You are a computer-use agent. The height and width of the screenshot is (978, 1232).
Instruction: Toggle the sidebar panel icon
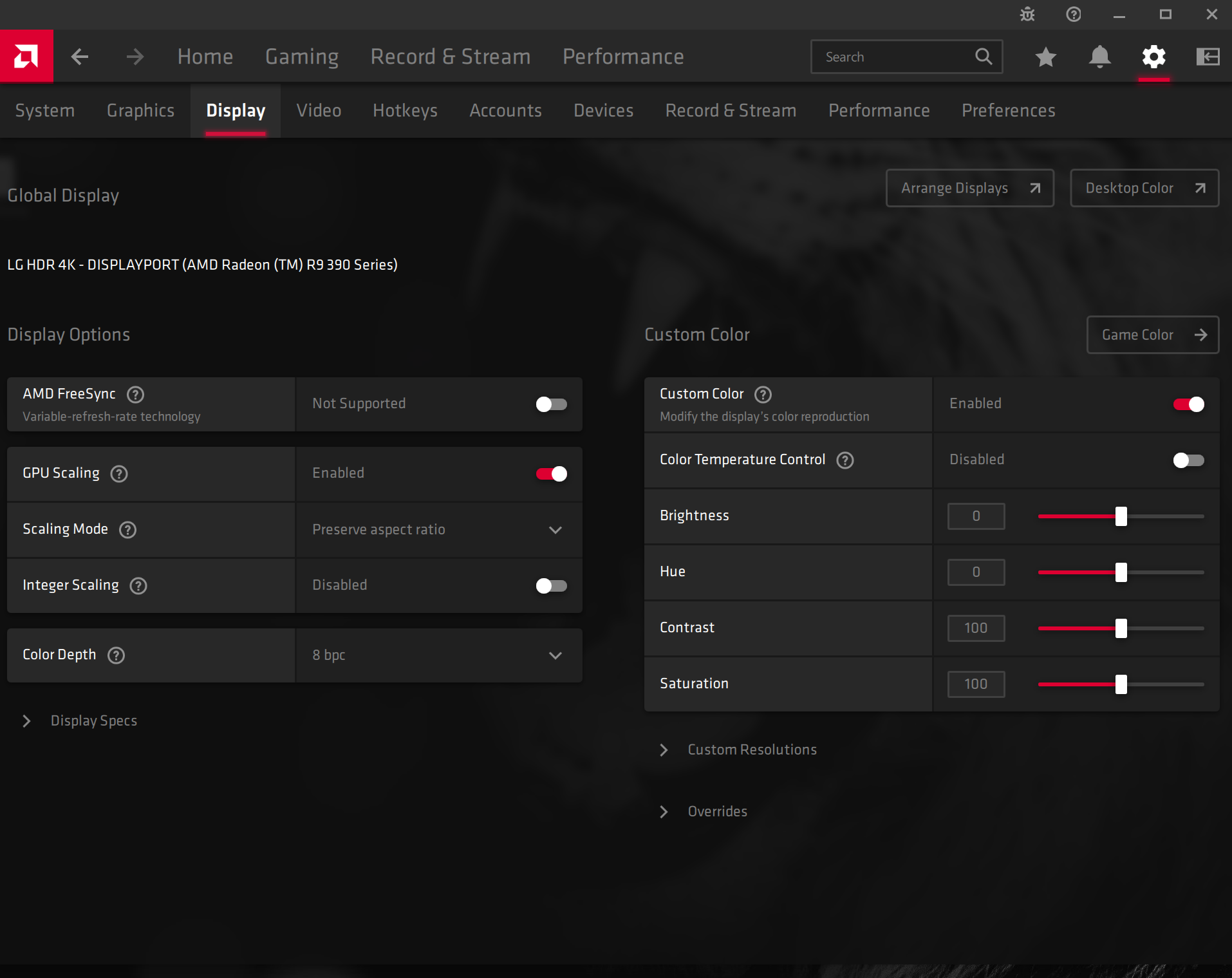(x=1208, y=57)
